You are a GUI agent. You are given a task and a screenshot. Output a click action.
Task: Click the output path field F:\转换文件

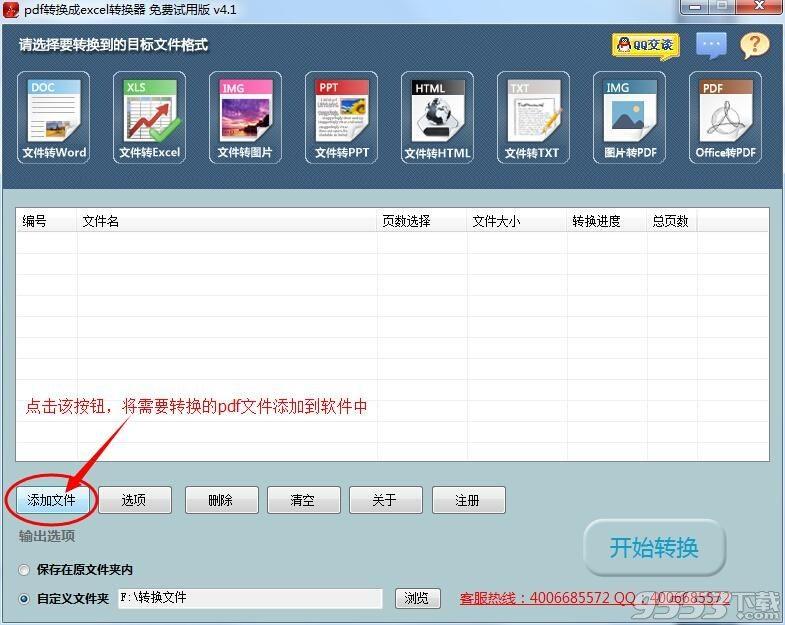click(x=250, y=598)
